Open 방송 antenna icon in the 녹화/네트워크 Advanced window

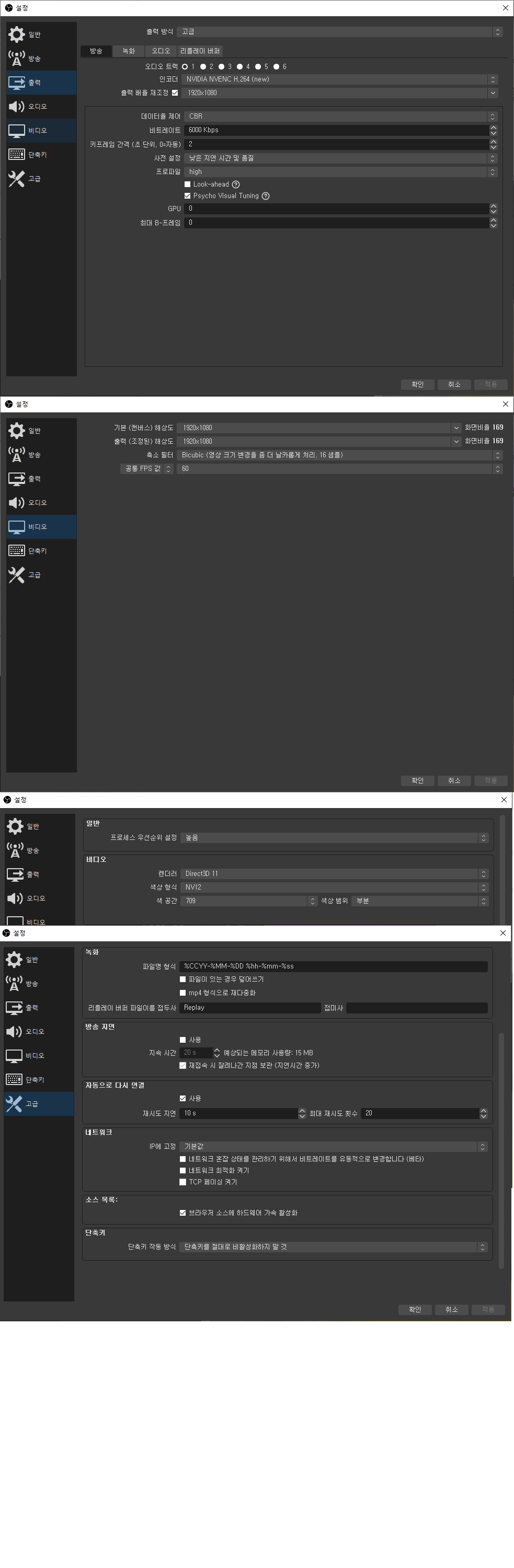coord(14,983)
